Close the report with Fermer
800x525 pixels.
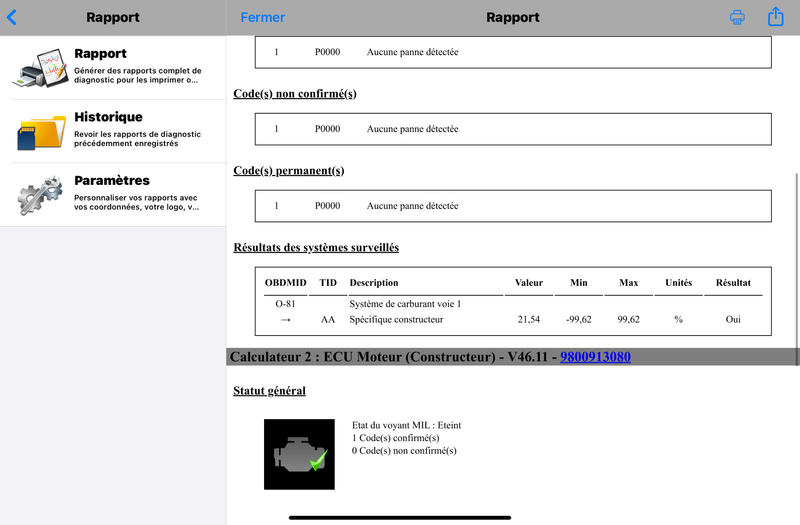(263, 17)
